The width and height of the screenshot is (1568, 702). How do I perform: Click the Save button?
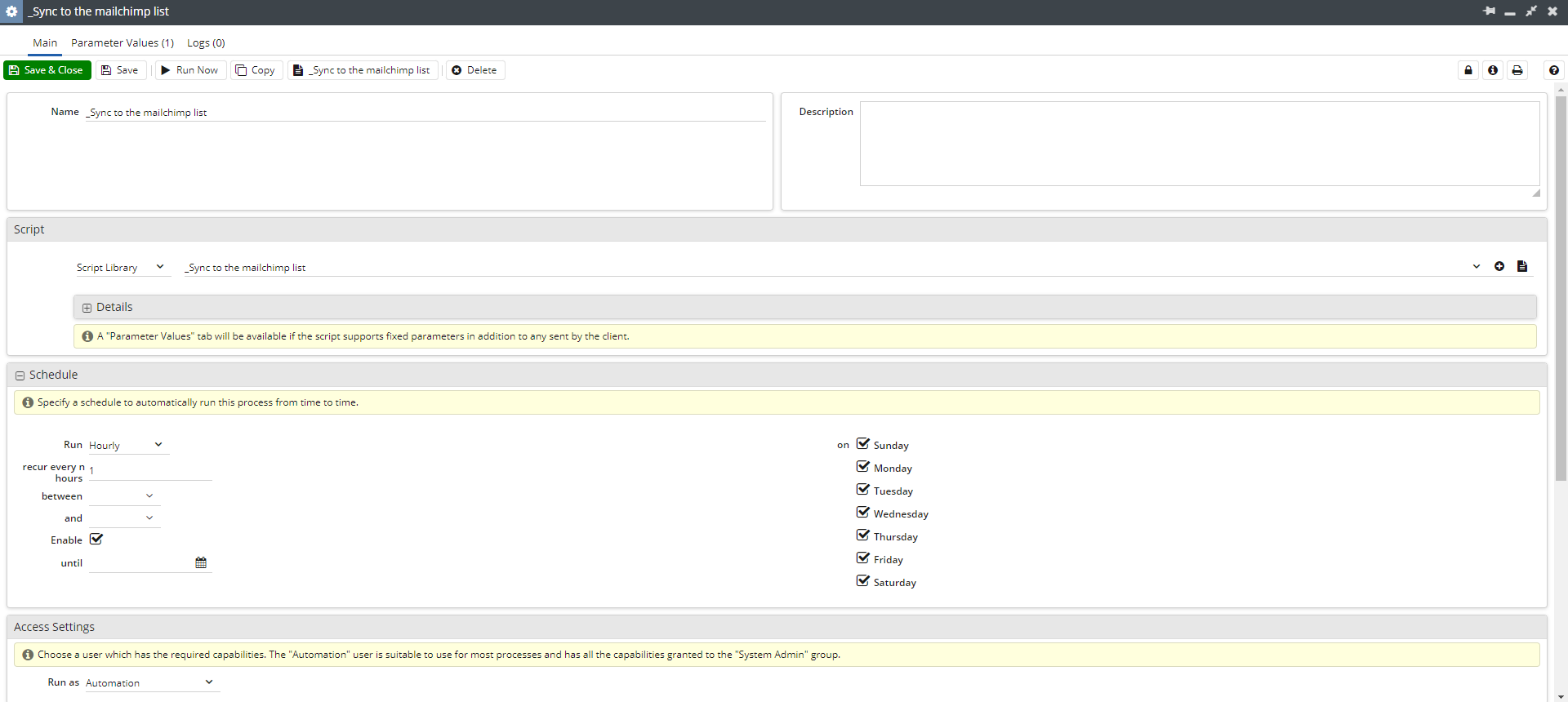click(121, 70)
